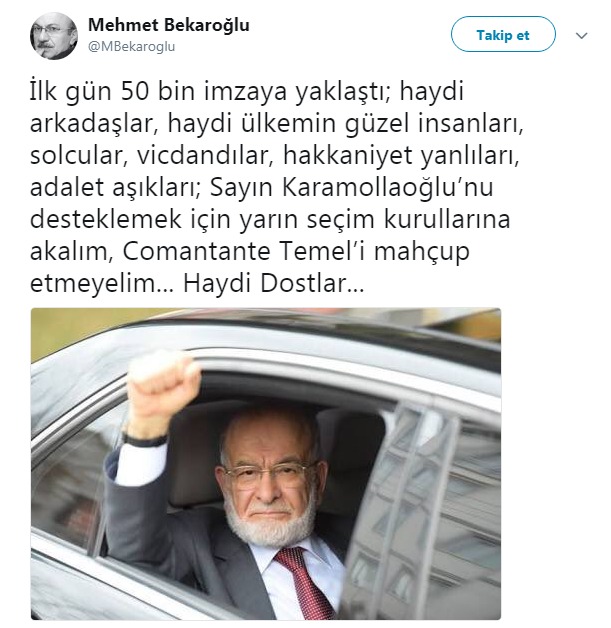This screenshot has height=628, width=611.
Task: Open Mehmet Bekaroğlu's profile avatar
Action: (x=54, y=36)
